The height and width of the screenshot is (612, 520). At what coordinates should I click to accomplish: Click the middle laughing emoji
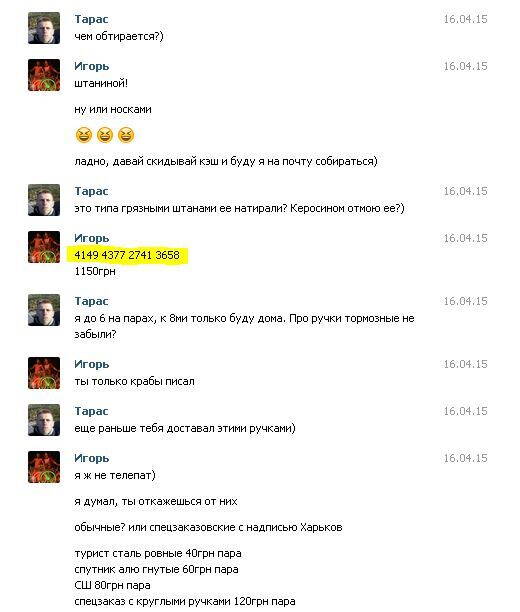pyautogui.click(x=105, y=135)
